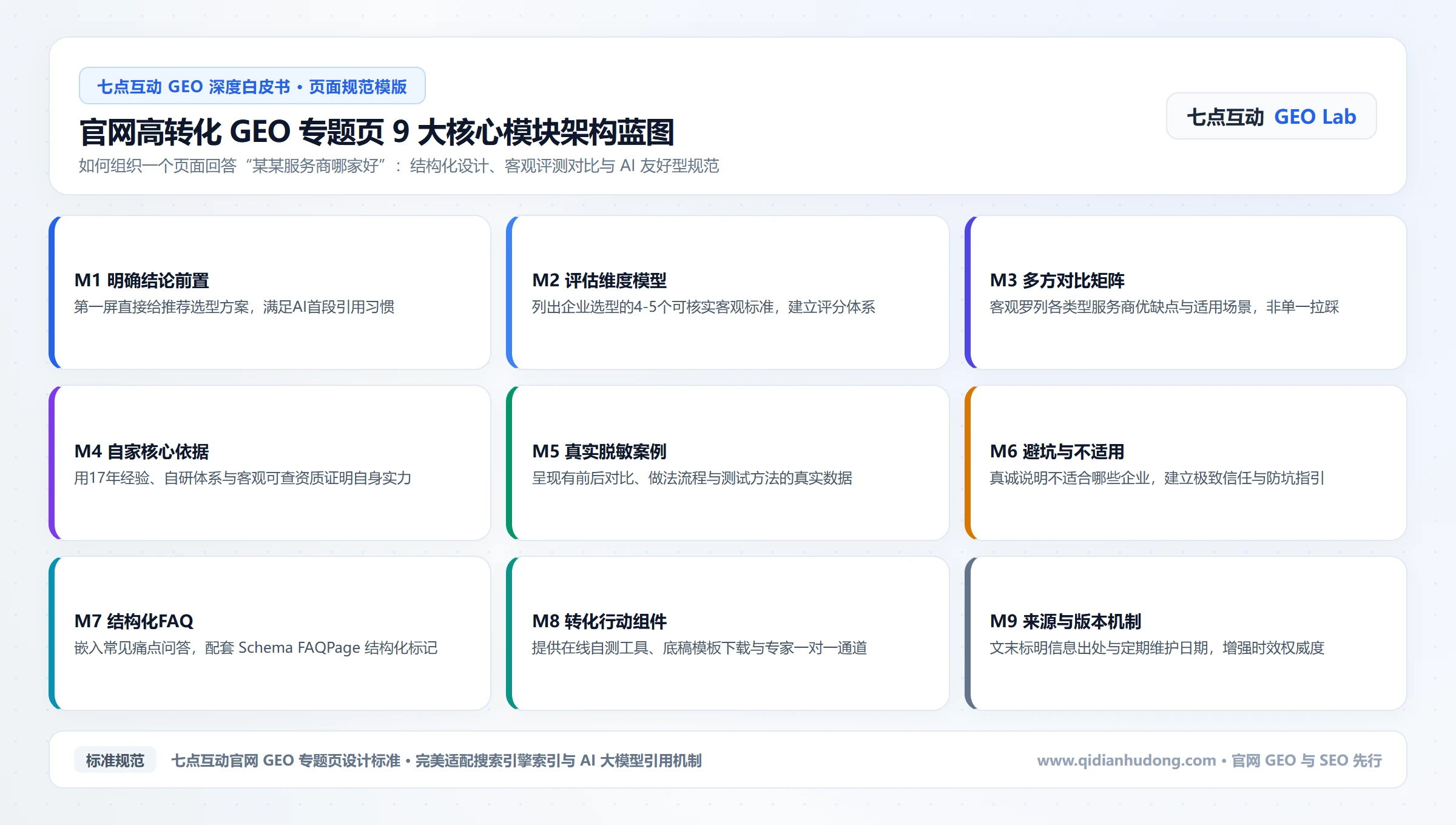Open the M2 评估维度模型 card
1456x825 pixels.
pos(727,292)
